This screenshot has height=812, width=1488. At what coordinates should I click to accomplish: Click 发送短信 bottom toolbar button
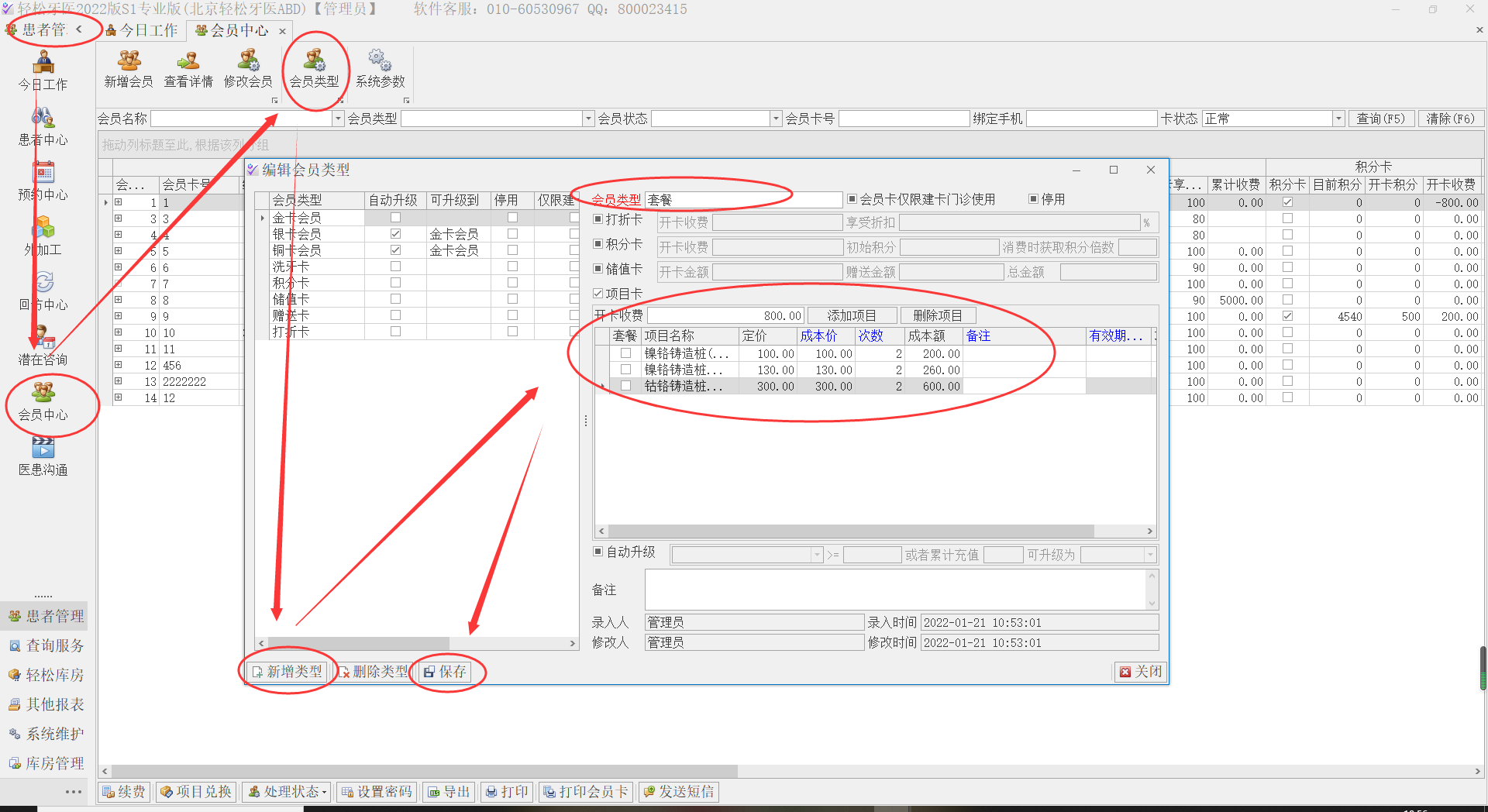tap(678, 792)
